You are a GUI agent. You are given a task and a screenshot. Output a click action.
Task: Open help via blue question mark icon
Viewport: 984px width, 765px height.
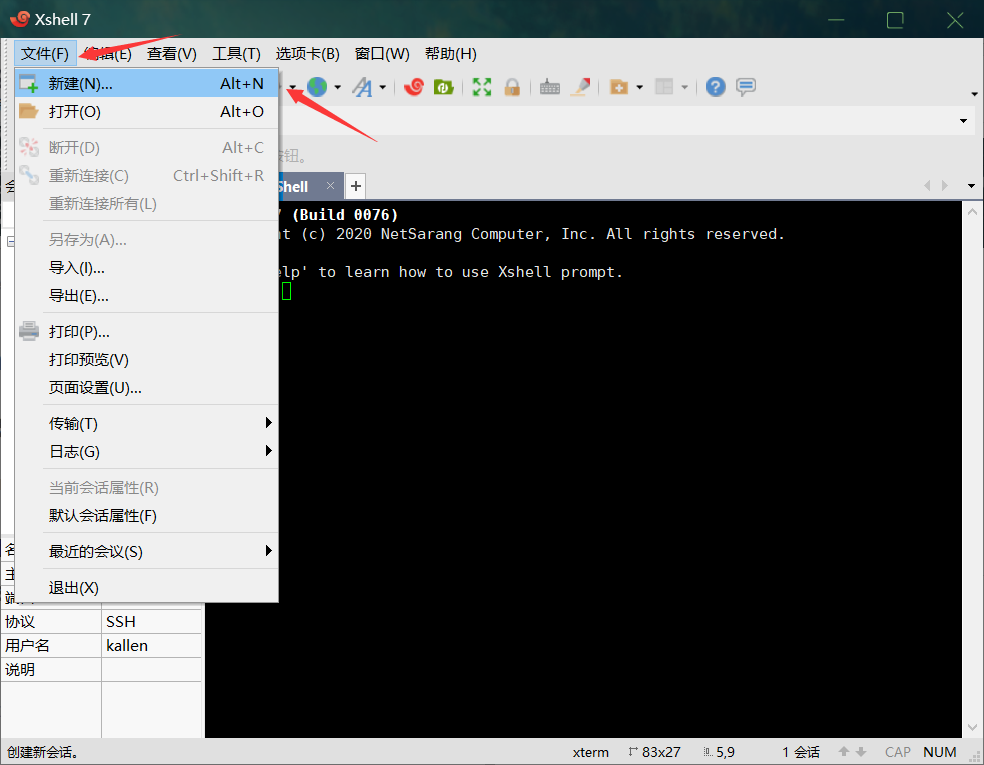tap(715, 87)
